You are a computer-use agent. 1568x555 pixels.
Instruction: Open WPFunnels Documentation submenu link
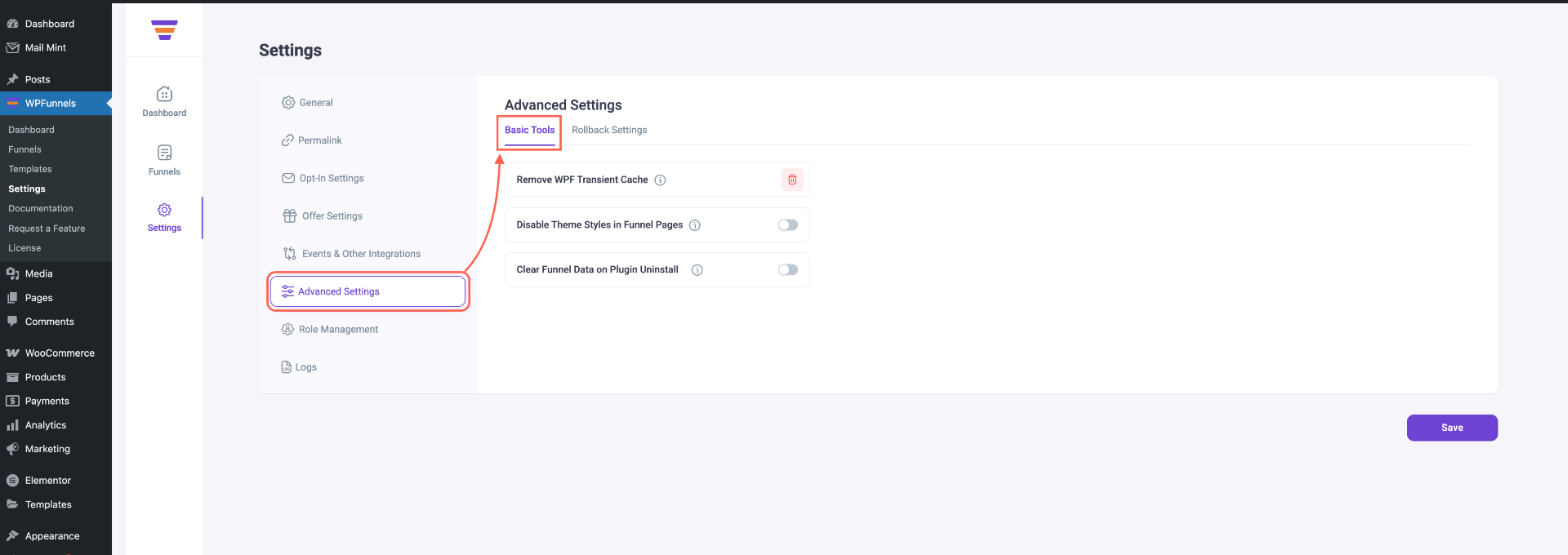coord(41,209)
